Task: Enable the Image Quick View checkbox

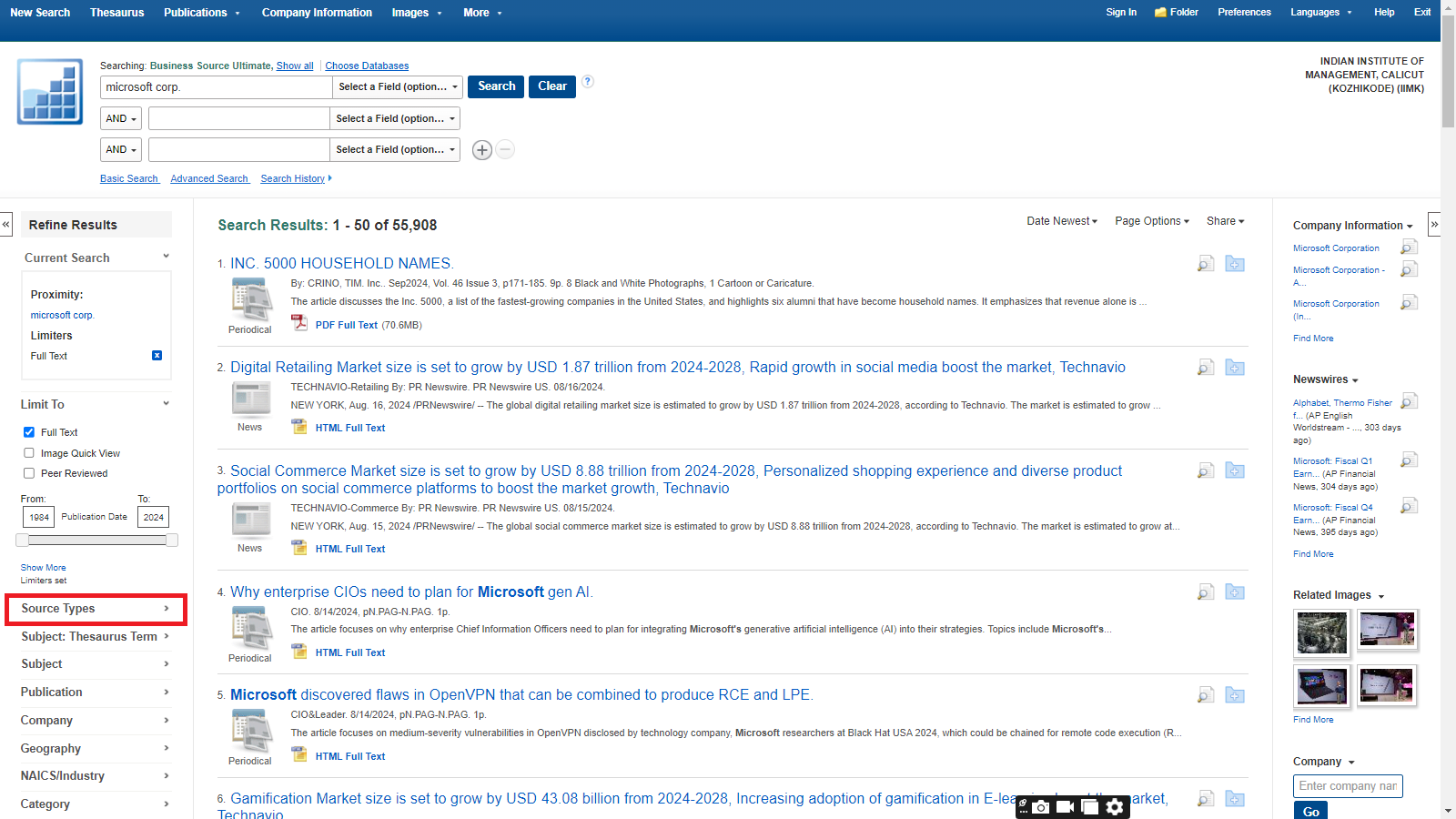Action: tap(29, 453)
